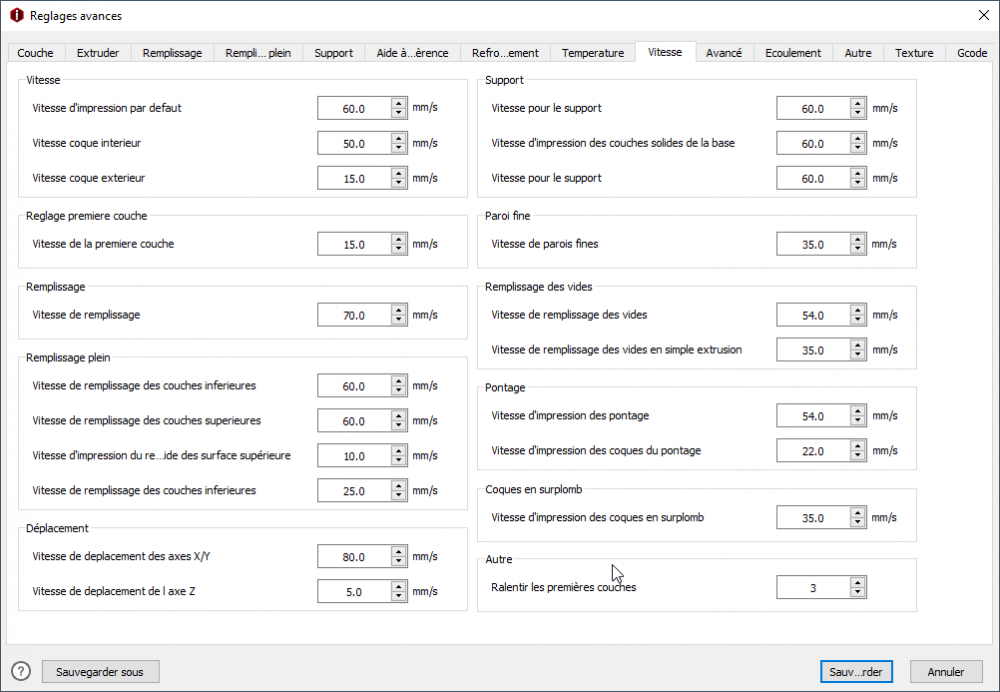
Task: Click the Sauv...rder save button
Action: click(x=855, y=672)
